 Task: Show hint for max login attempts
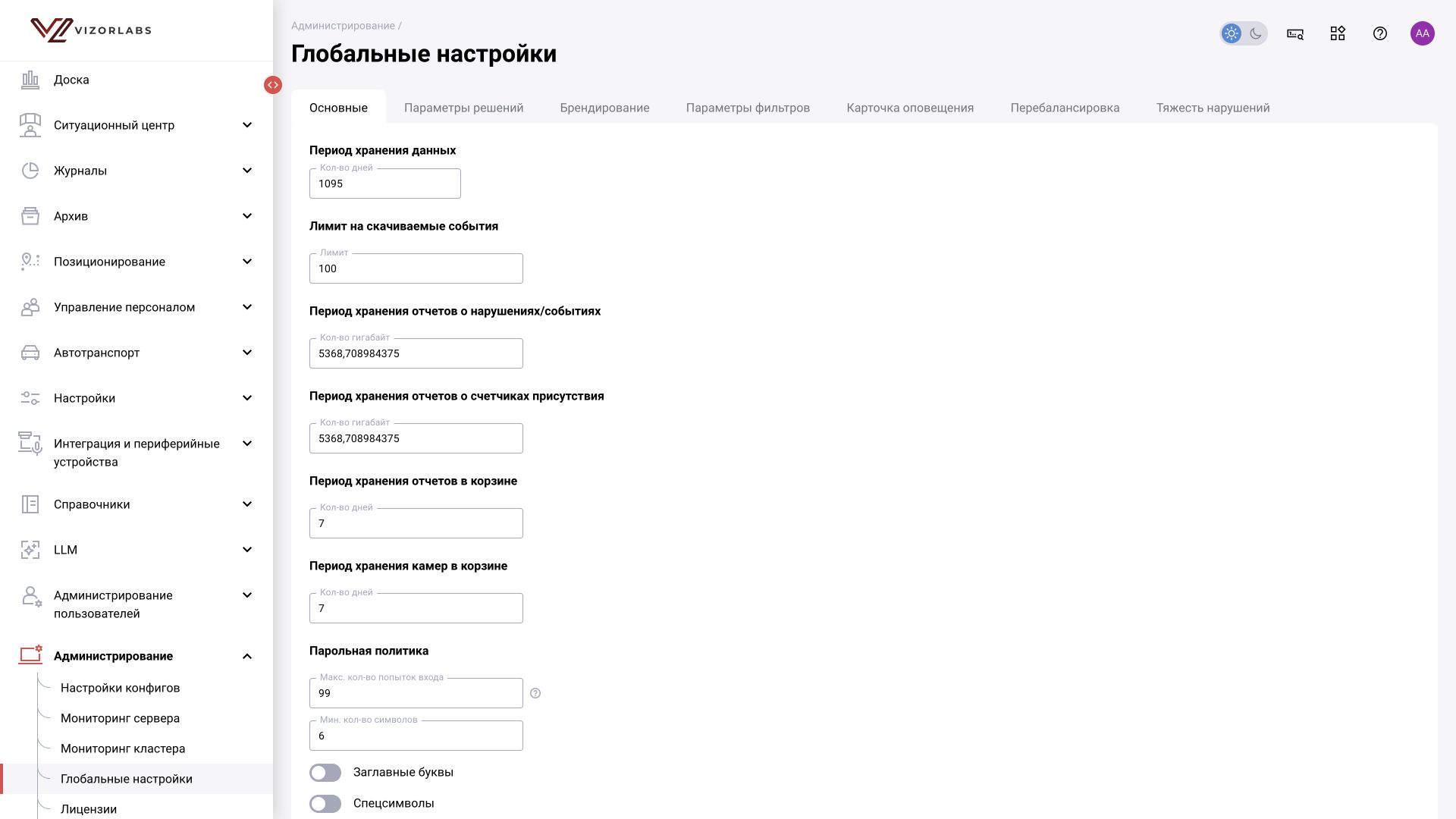pyautogui.click(x=535, y=693)
